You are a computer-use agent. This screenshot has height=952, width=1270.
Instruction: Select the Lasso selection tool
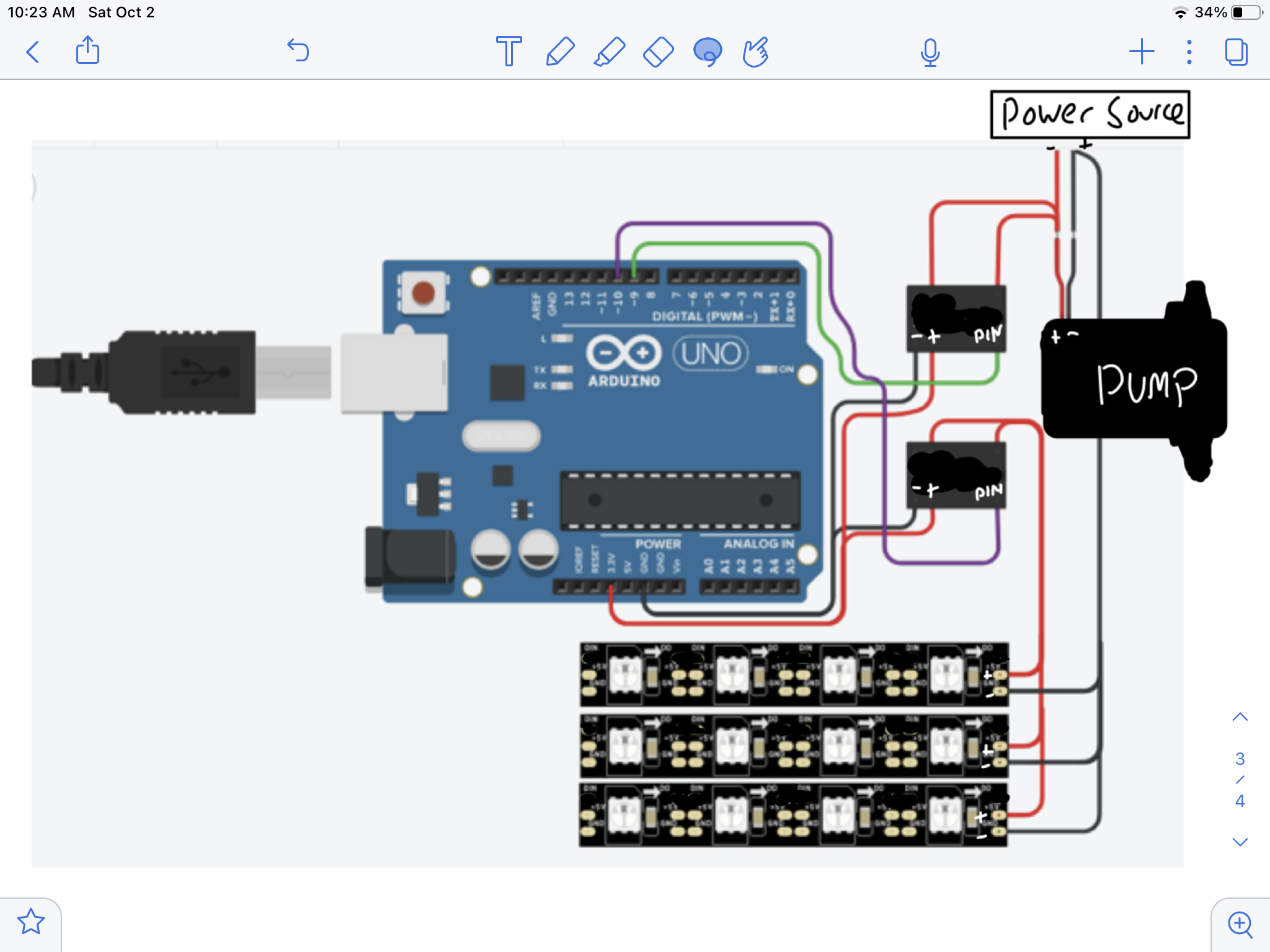[x=708, y=51]
